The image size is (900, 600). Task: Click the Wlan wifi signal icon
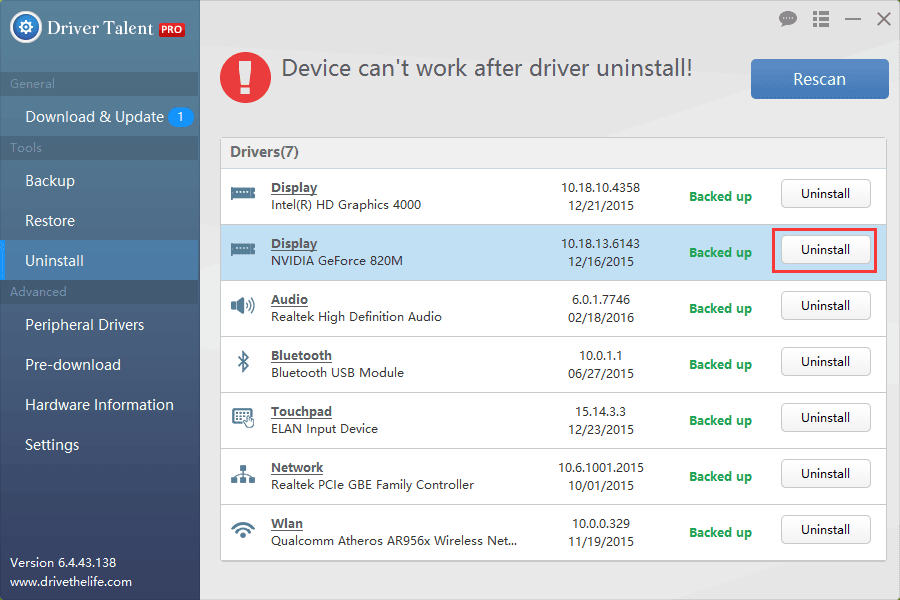point(243,530)
